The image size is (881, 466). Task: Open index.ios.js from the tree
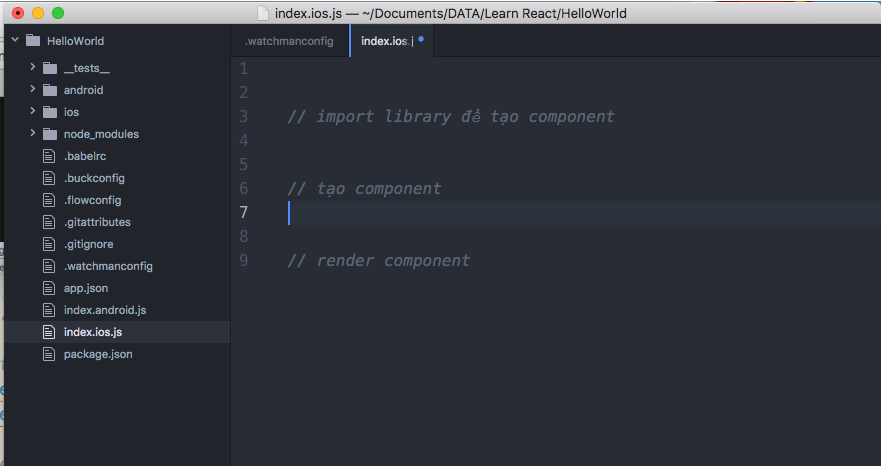click(93, 332)
